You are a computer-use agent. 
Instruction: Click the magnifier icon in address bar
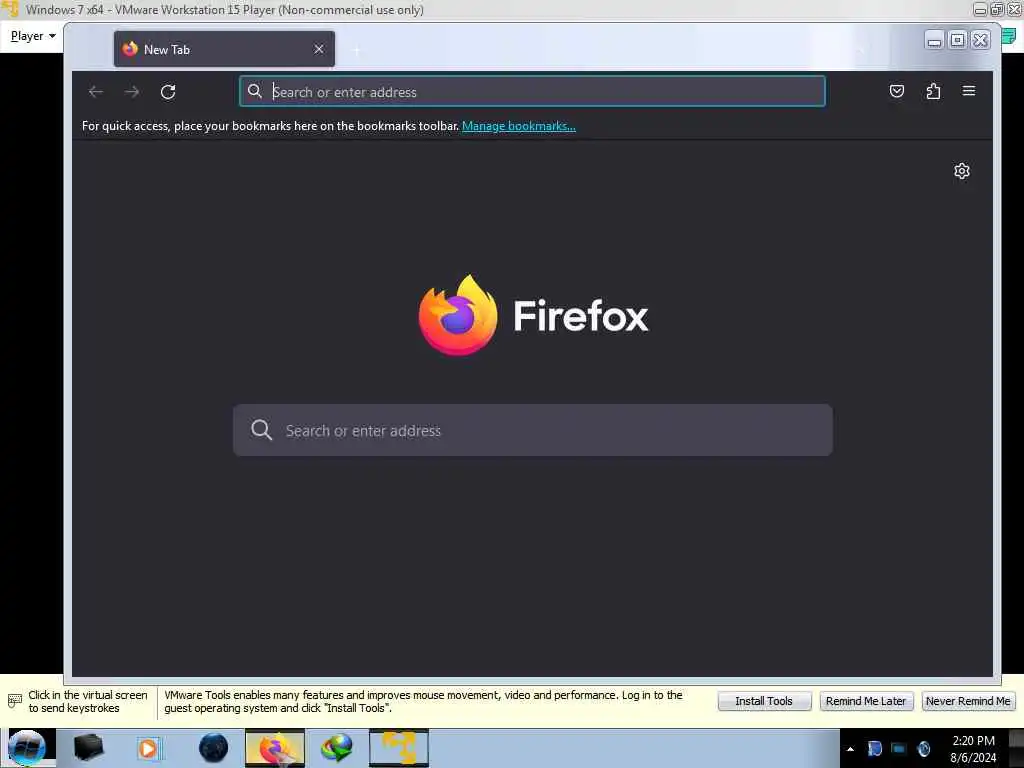(x=255, y=91)
